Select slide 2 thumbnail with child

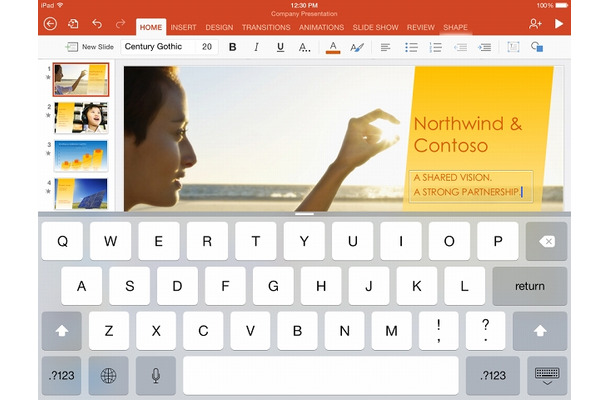(81, 118)
